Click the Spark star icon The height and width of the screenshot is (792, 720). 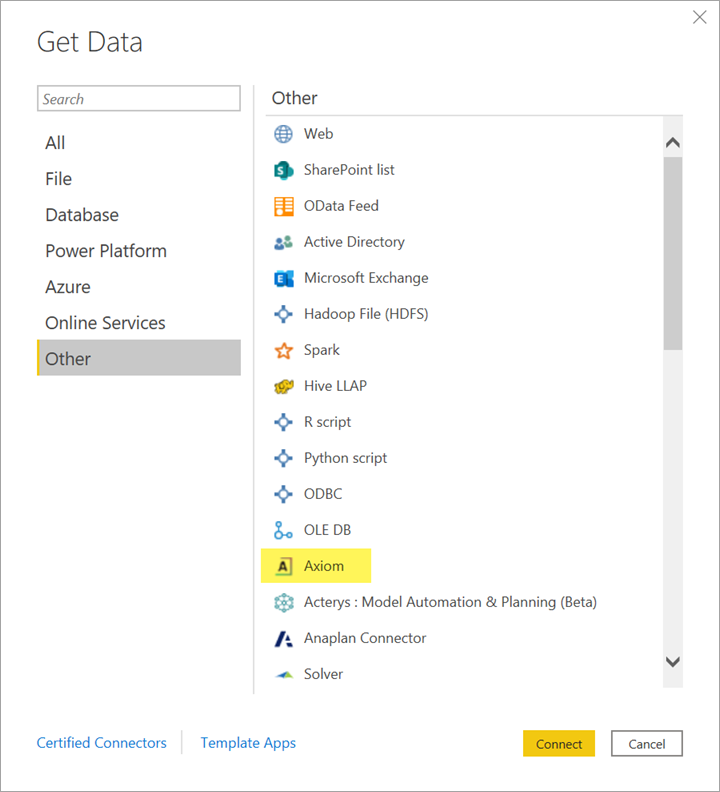tap(284, 350)
